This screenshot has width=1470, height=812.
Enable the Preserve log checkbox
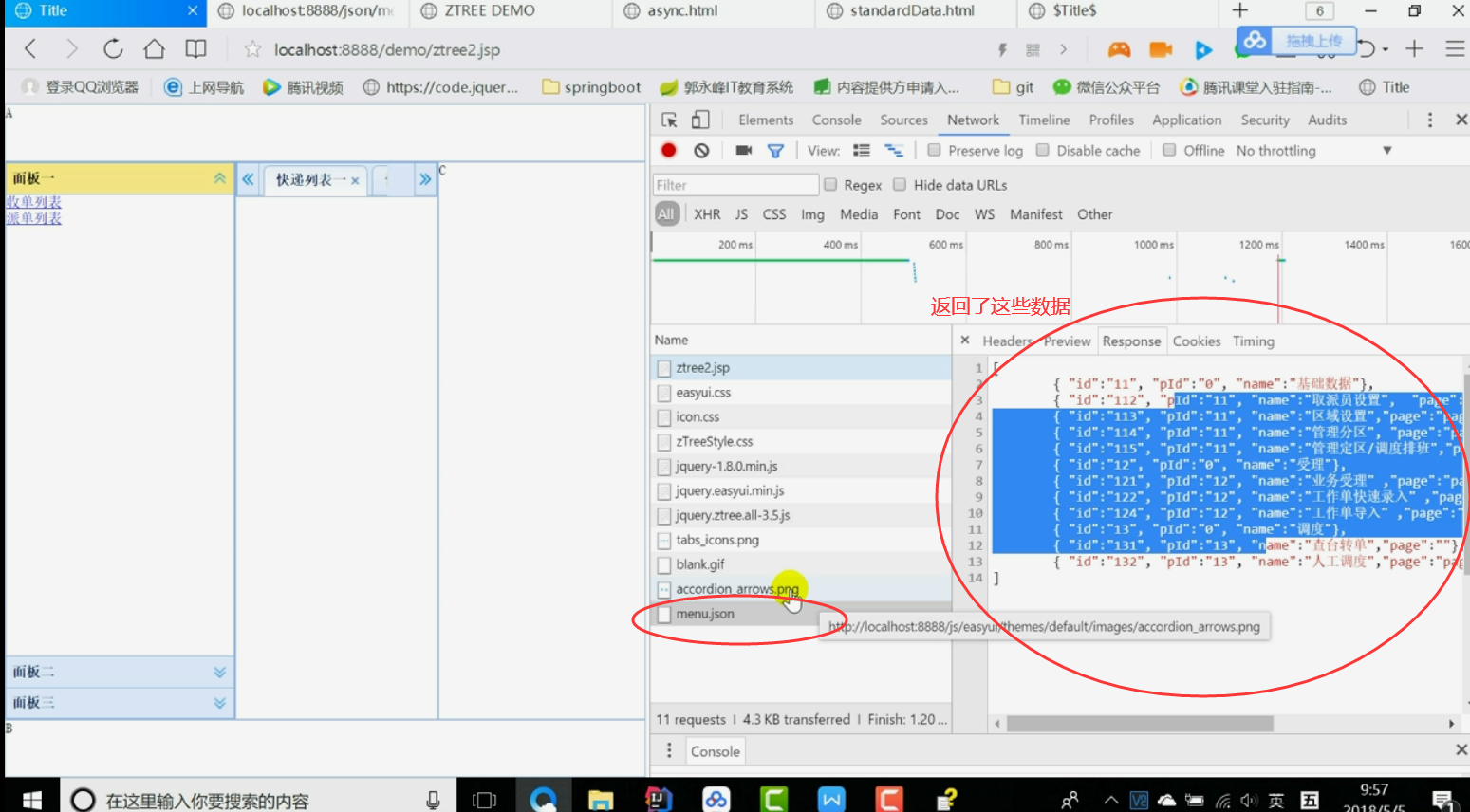pos(934,150)
